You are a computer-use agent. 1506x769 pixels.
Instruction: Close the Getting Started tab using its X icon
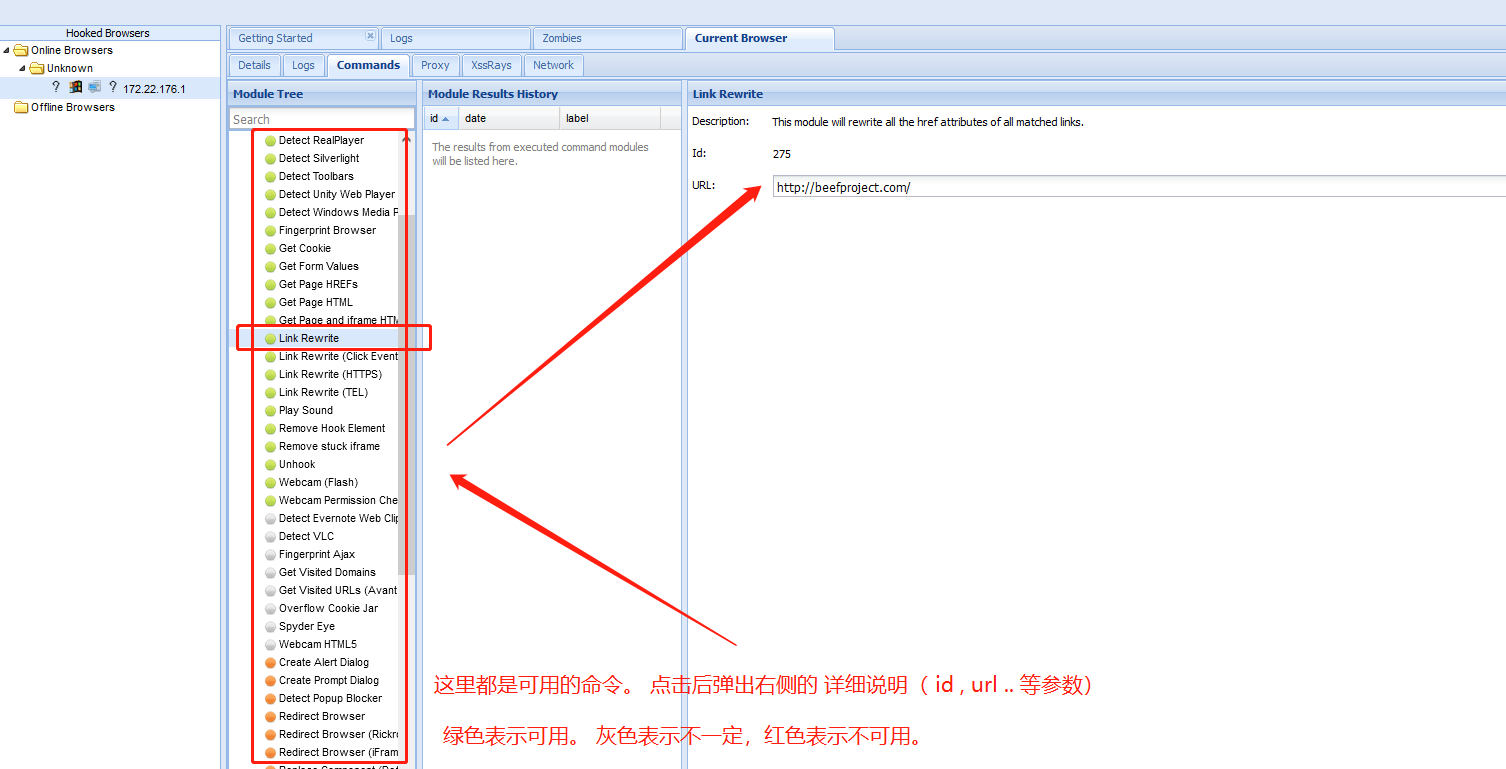370,37
